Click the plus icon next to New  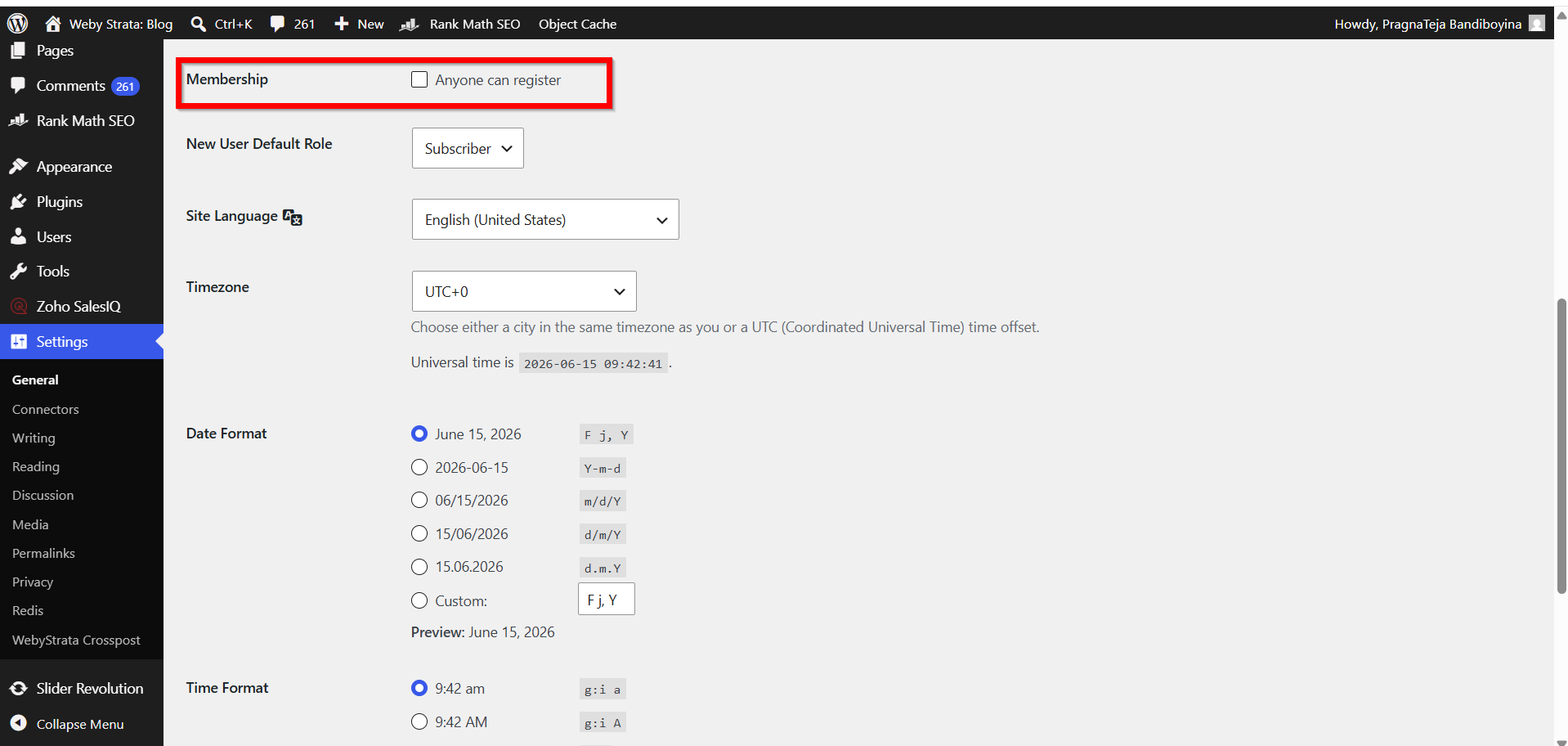coord(342,24)
